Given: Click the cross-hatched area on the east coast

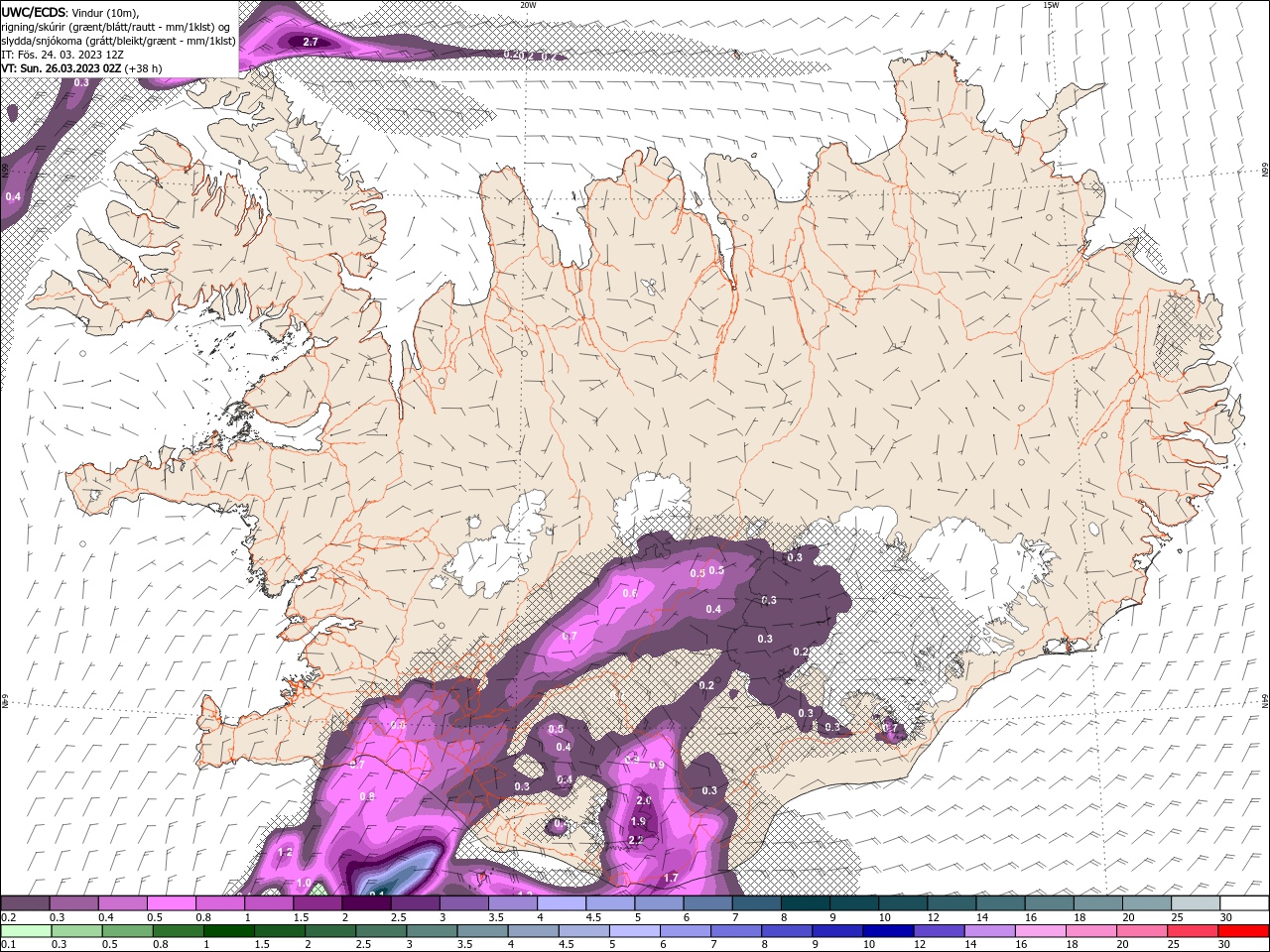Looking at the screenshot, I should pyautogui.click(x=1184, y=335).
